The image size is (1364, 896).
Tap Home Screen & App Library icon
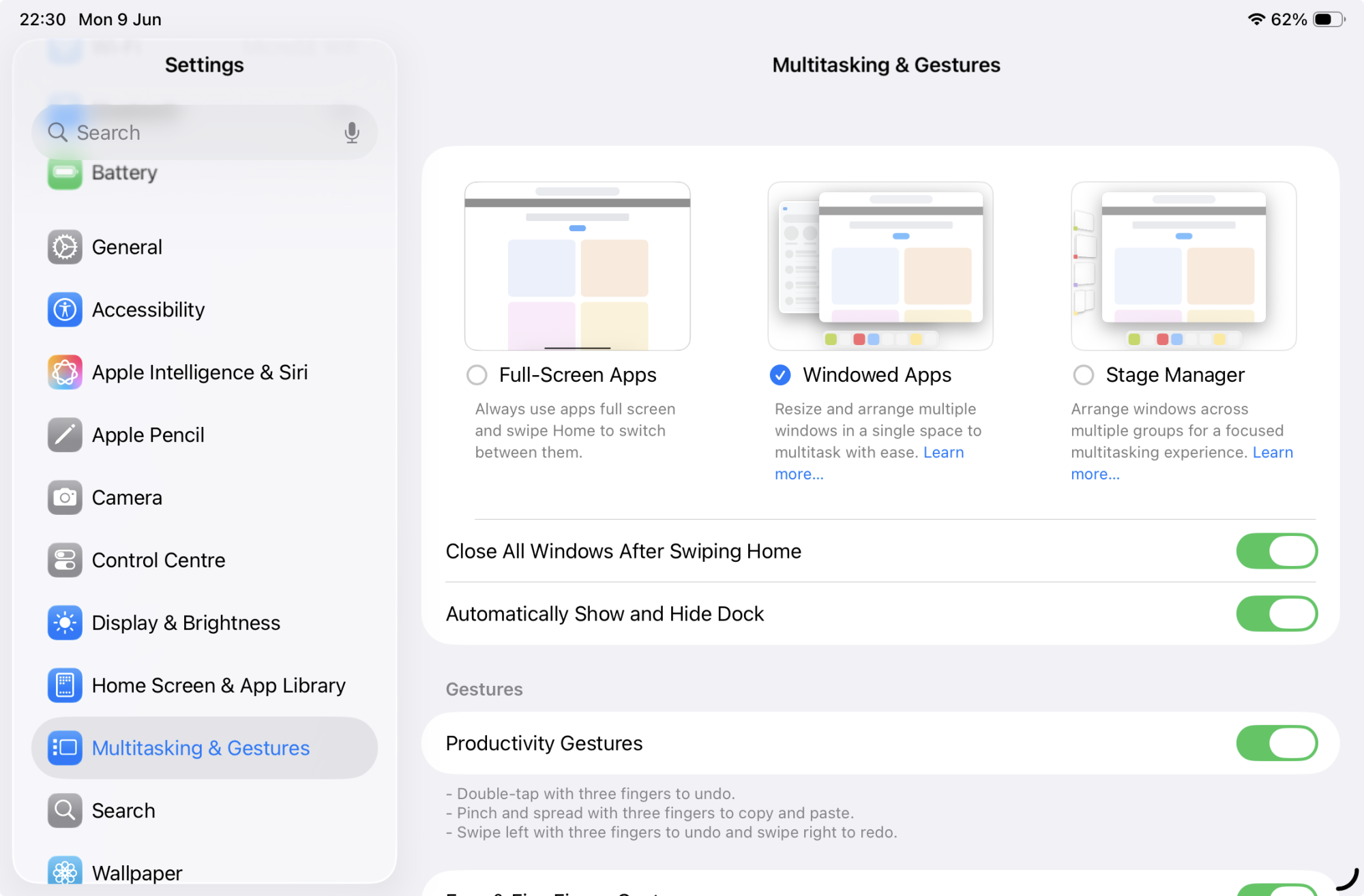tap(65, 685)
